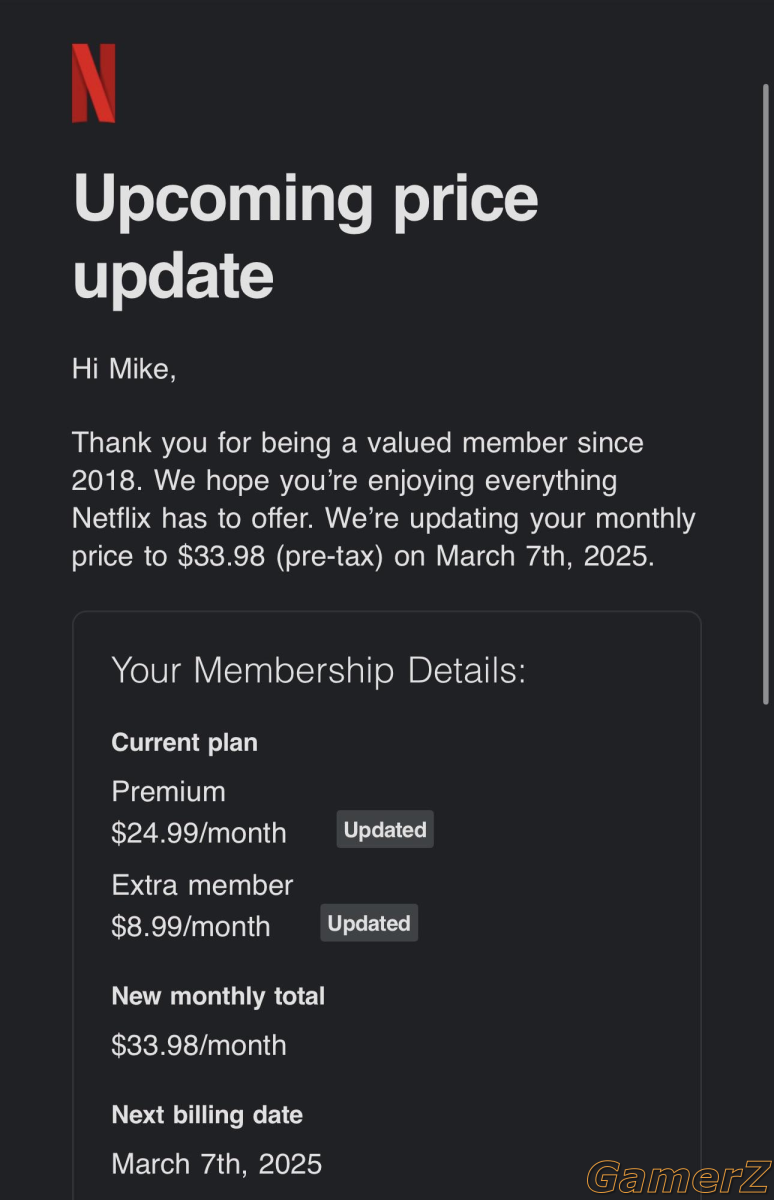Click the Current plan label
The image size is (774, 1200).
pyautogui.click(x=185, y=743)
